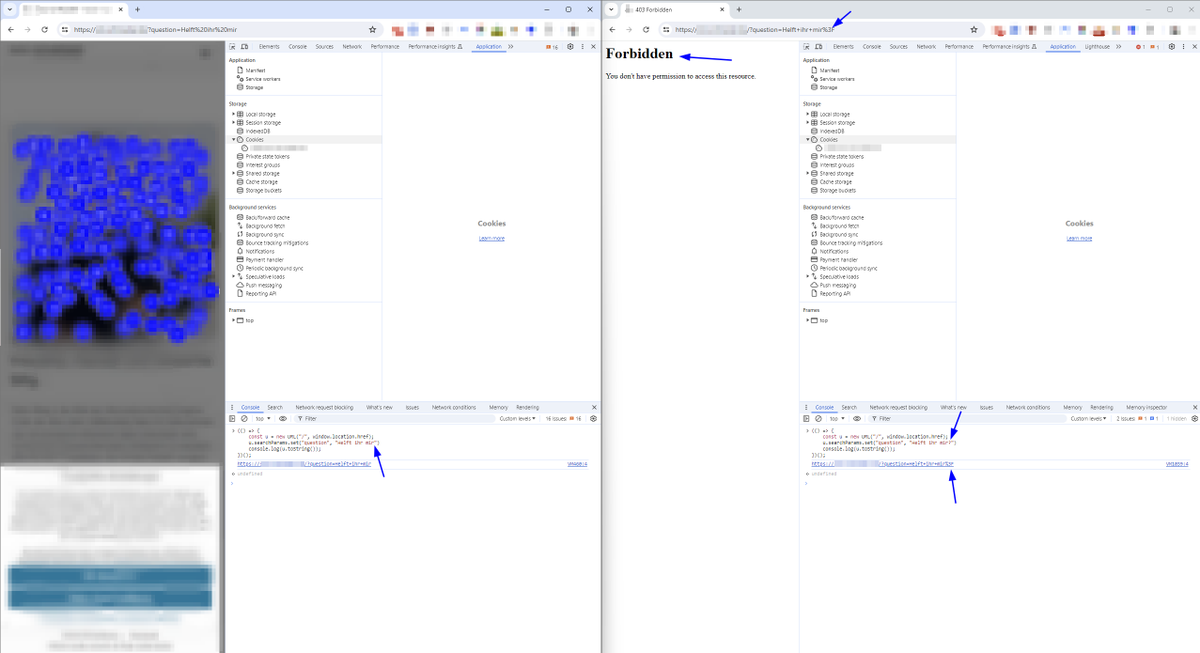Open top context dropdown in left console
The width and height of the screenshot is (1200, 653).
[262, 419]
